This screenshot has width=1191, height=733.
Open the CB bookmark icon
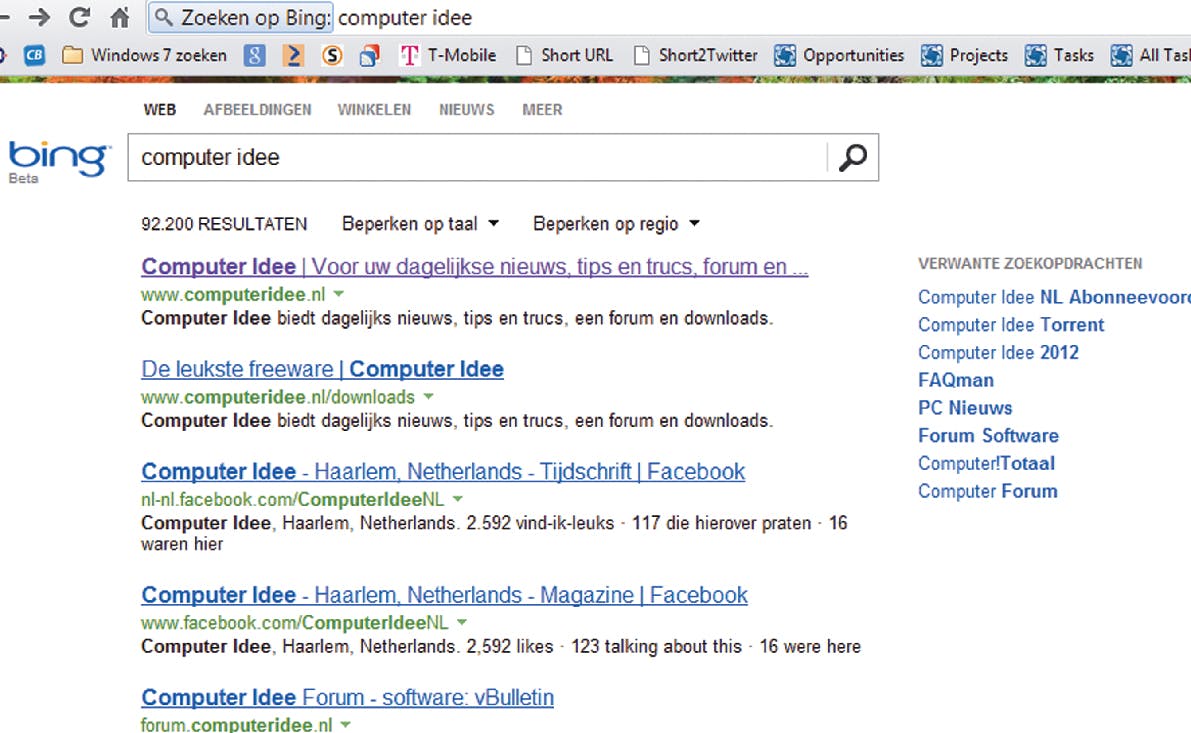click(35, 56)
